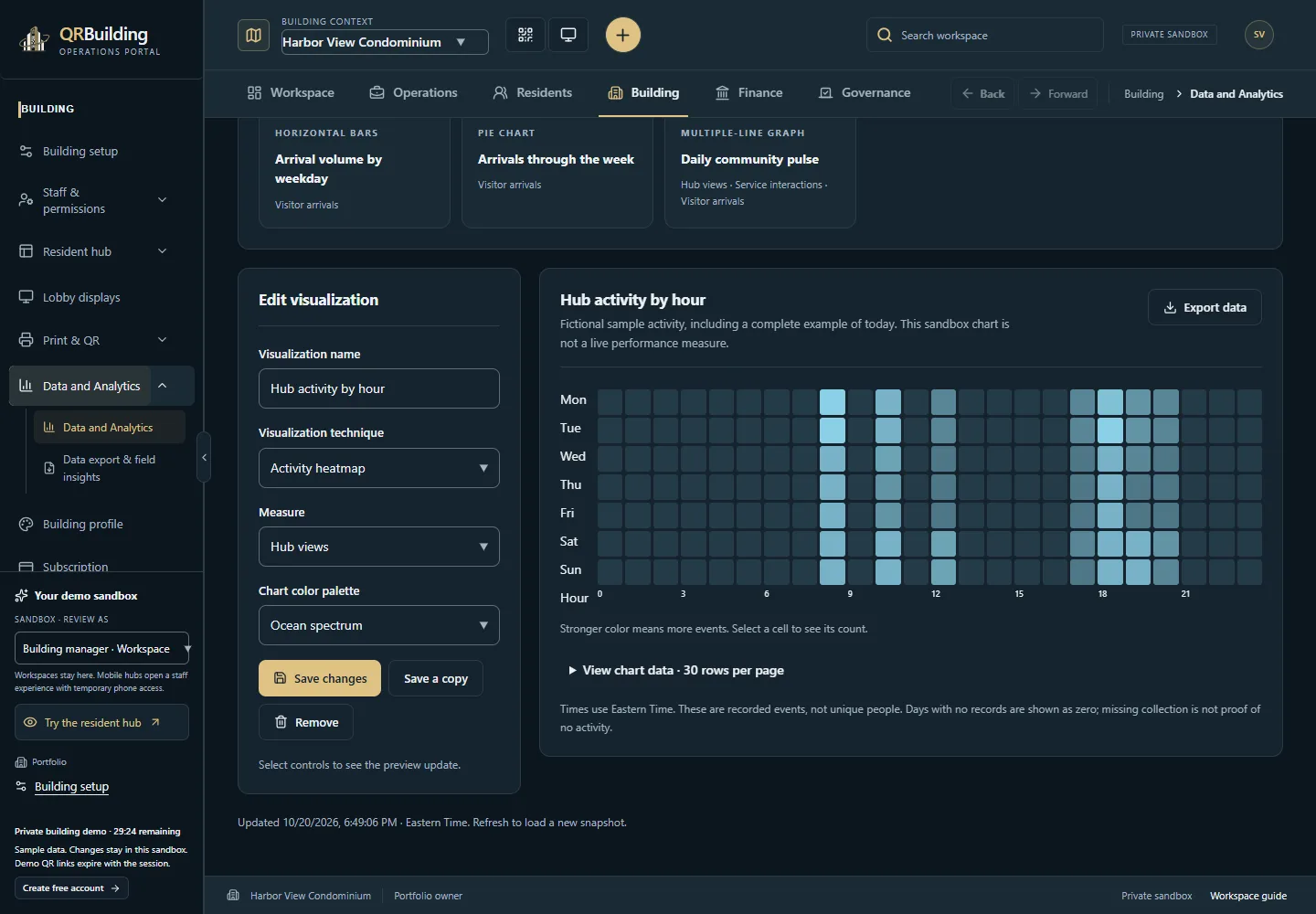
Task: Open the map icon beside Building Context
Action: [254, 36]
